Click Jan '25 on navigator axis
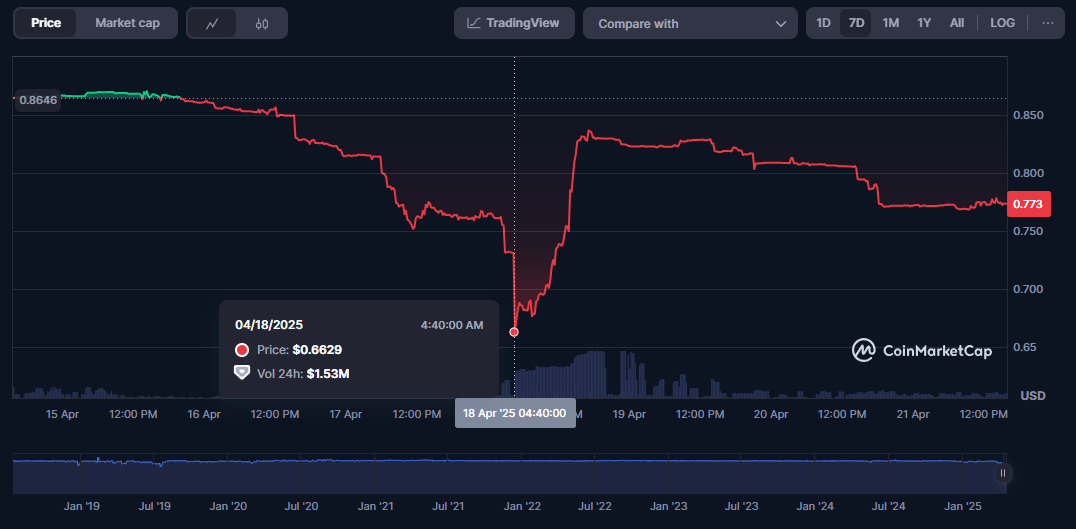1076x529 pixels. click(x=963, y=506)
